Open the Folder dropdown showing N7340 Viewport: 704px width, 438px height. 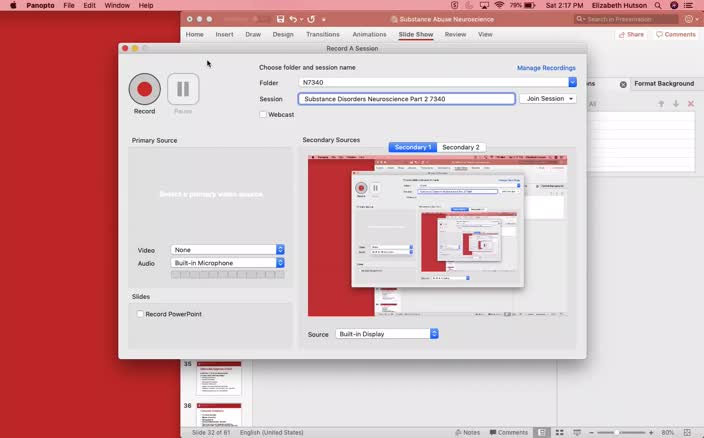(x=572, y=83)
